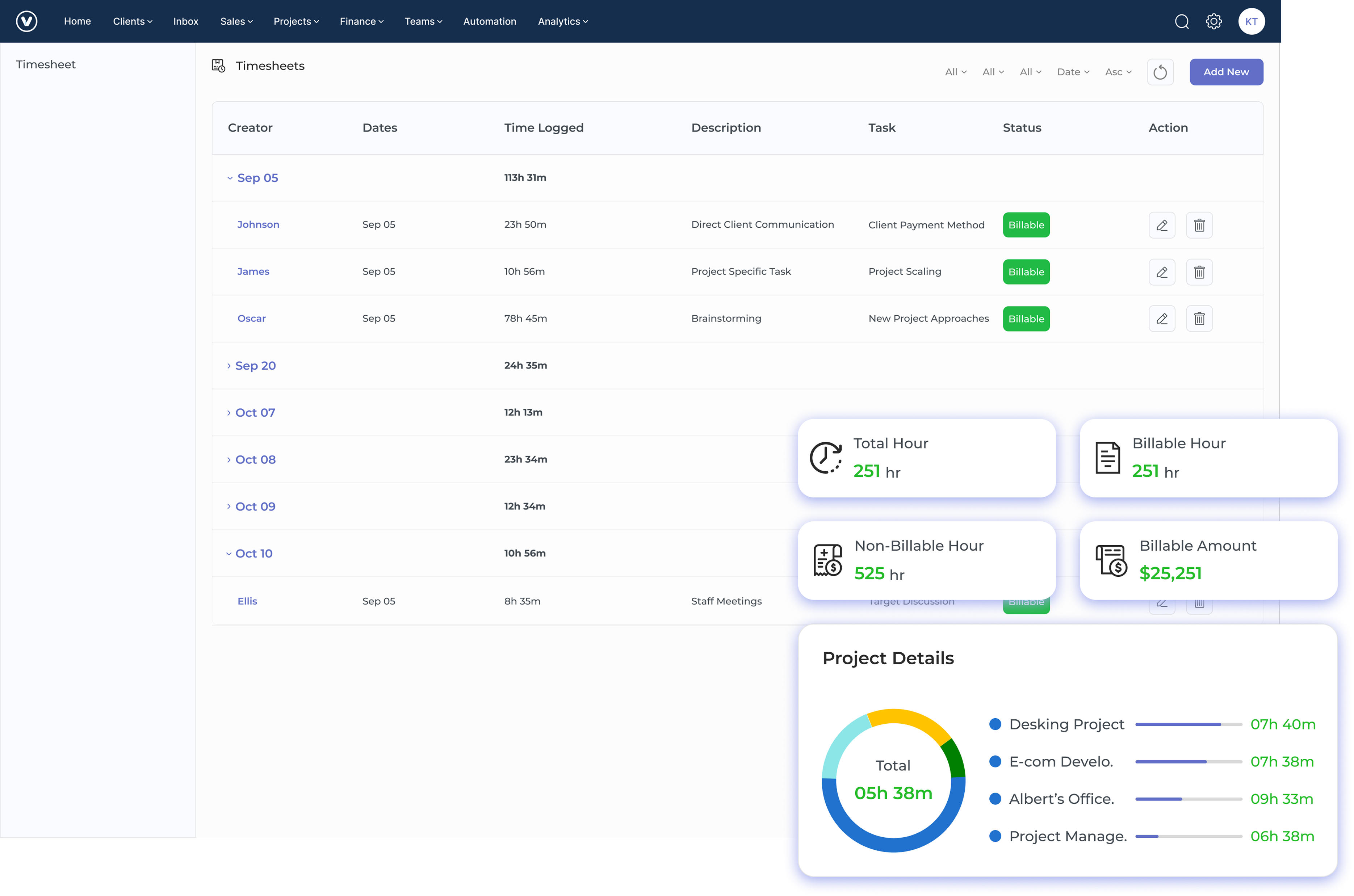This screenshot has width=1354, height=896.
Task: Click the Non-Billable Hour receipt icon
Action: tap(827, 560)
